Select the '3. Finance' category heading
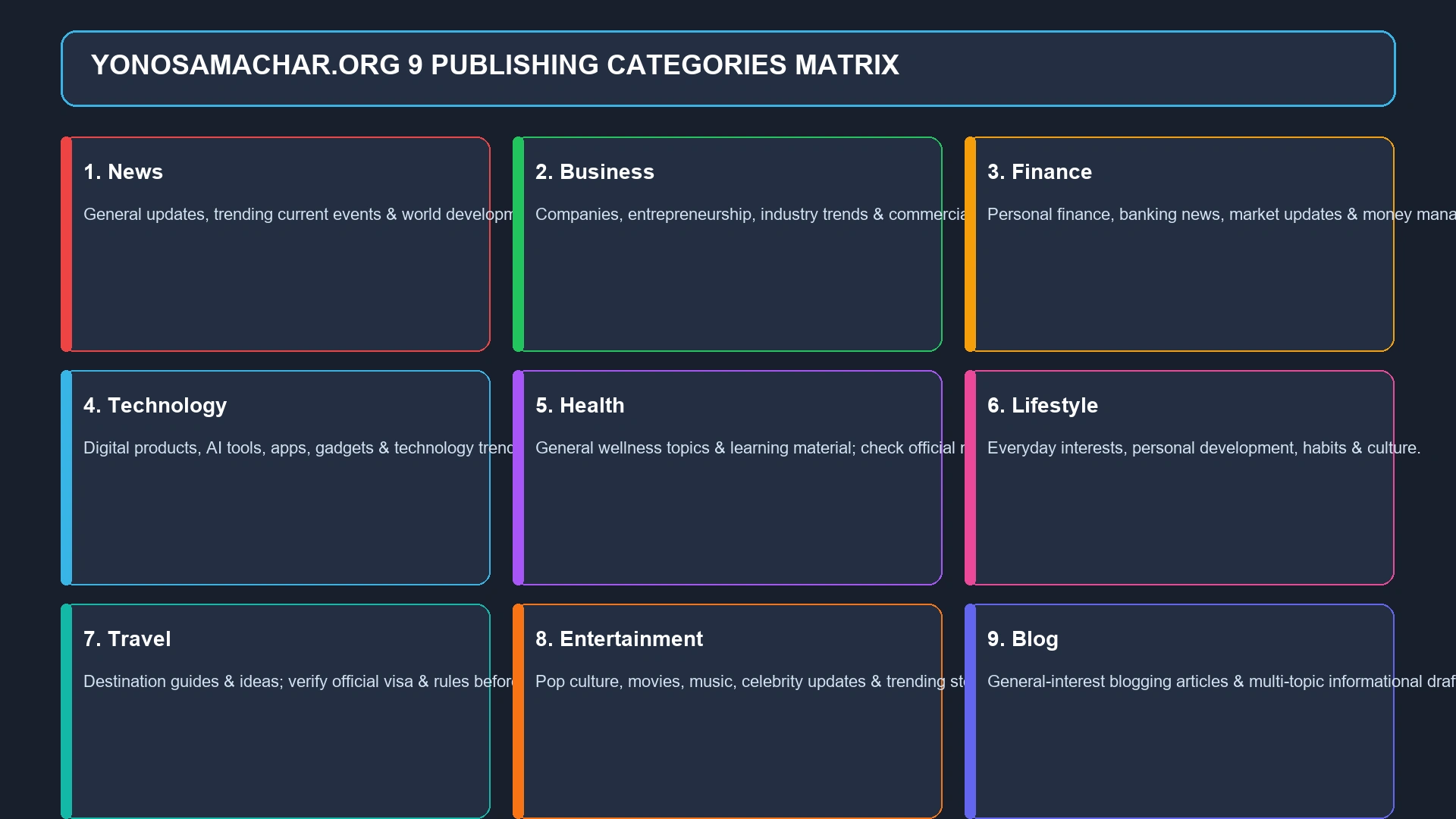The image size is (1456, 819). coord(1040,172)
